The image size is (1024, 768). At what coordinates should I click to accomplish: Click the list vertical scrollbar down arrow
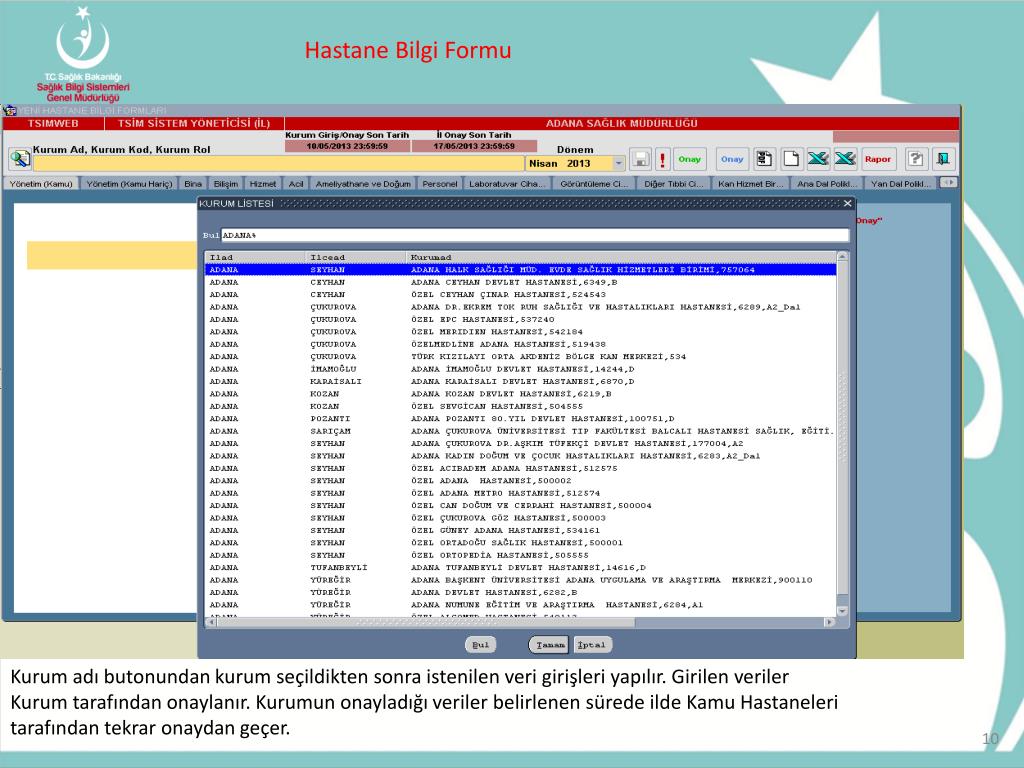[842, 611]
